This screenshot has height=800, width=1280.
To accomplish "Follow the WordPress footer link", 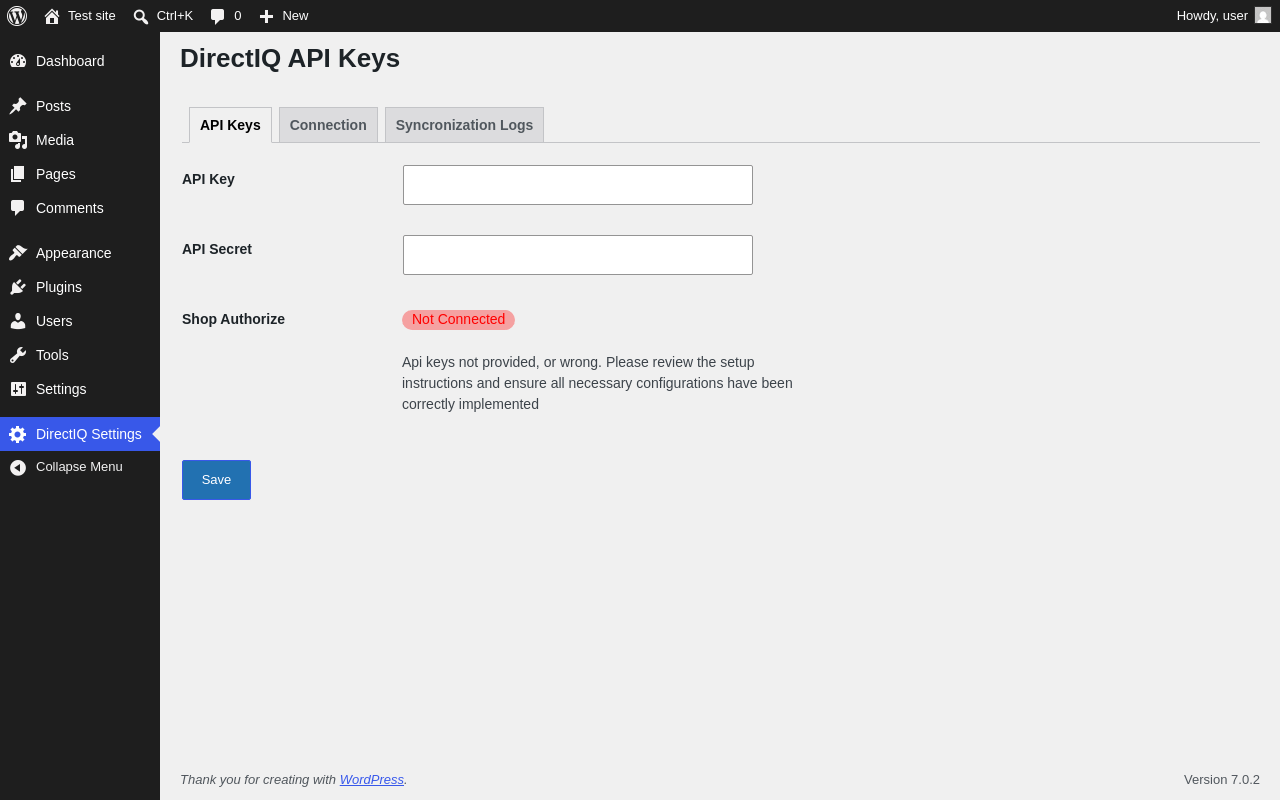I will point(372,780).
